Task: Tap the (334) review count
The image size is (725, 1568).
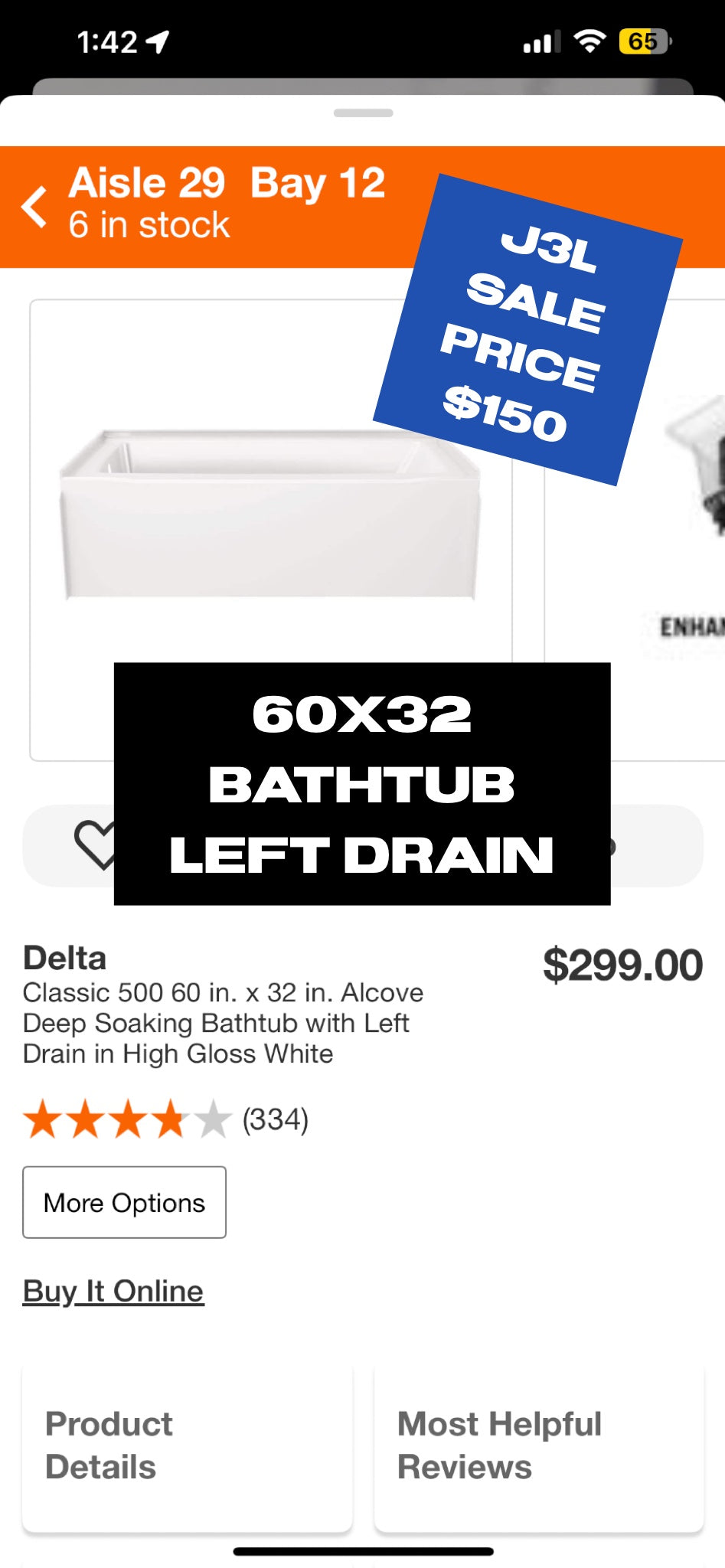Action: tap(276, 1120)
